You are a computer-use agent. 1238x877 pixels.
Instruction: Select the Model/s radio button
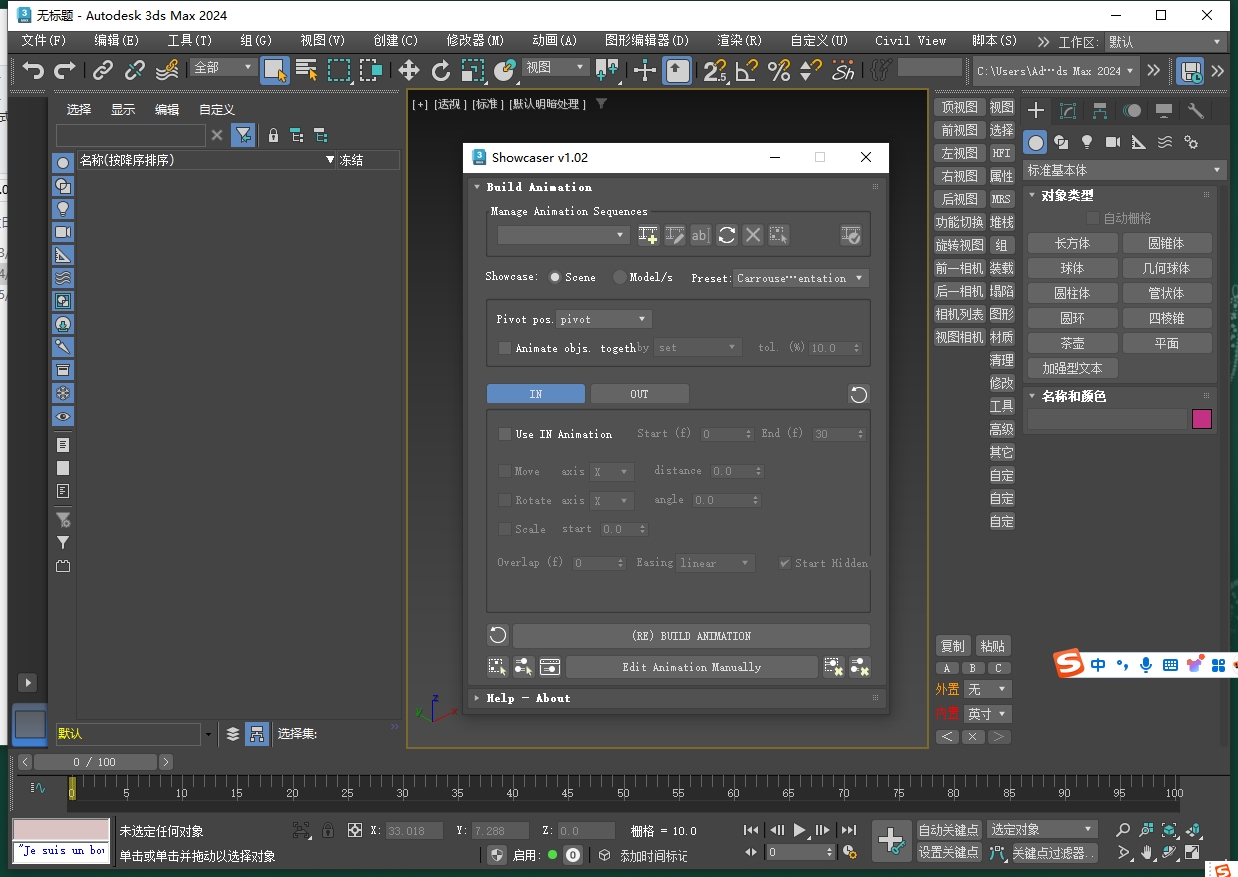coord(620,277)
